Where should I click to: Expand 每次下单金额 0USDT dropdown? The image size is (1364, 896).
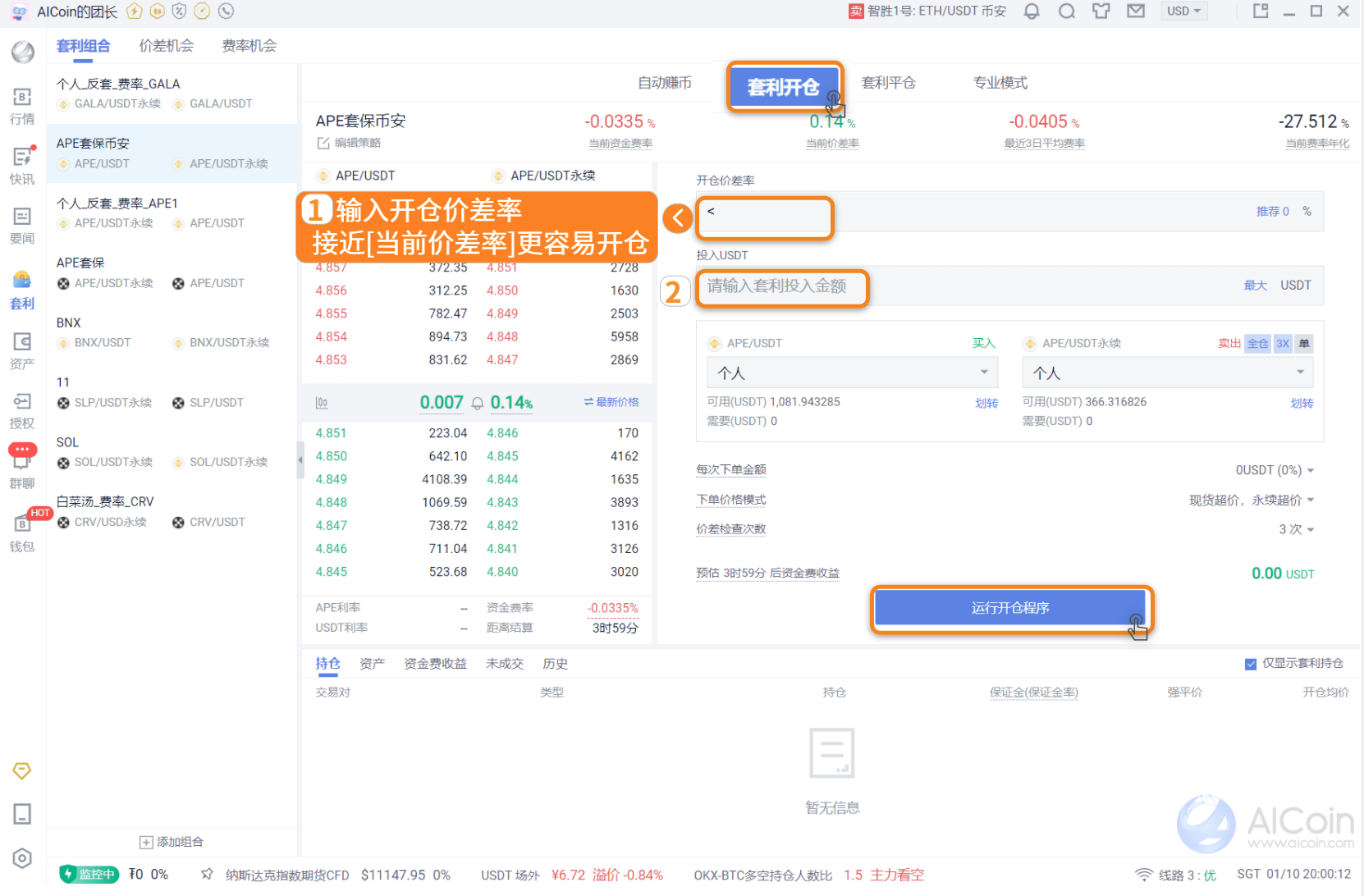1275,470
